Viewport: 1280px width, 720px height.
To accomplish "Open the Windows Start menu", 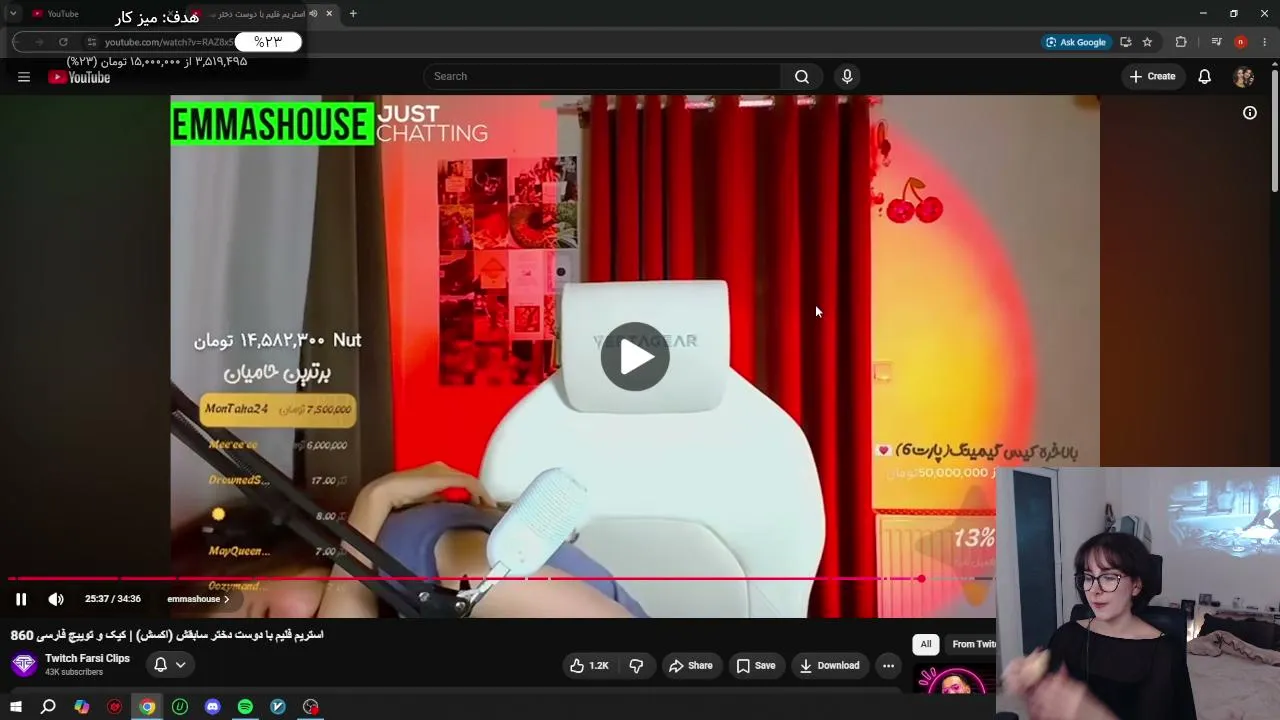I will pyautogui.click(x=16, y=707).
